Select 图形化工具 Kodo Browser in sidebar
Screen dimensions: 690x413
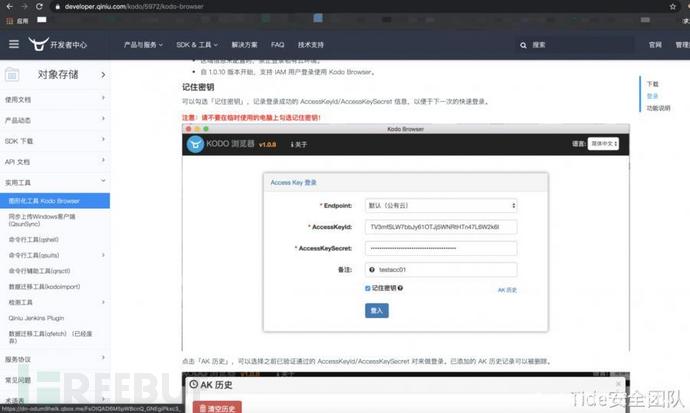55,201
